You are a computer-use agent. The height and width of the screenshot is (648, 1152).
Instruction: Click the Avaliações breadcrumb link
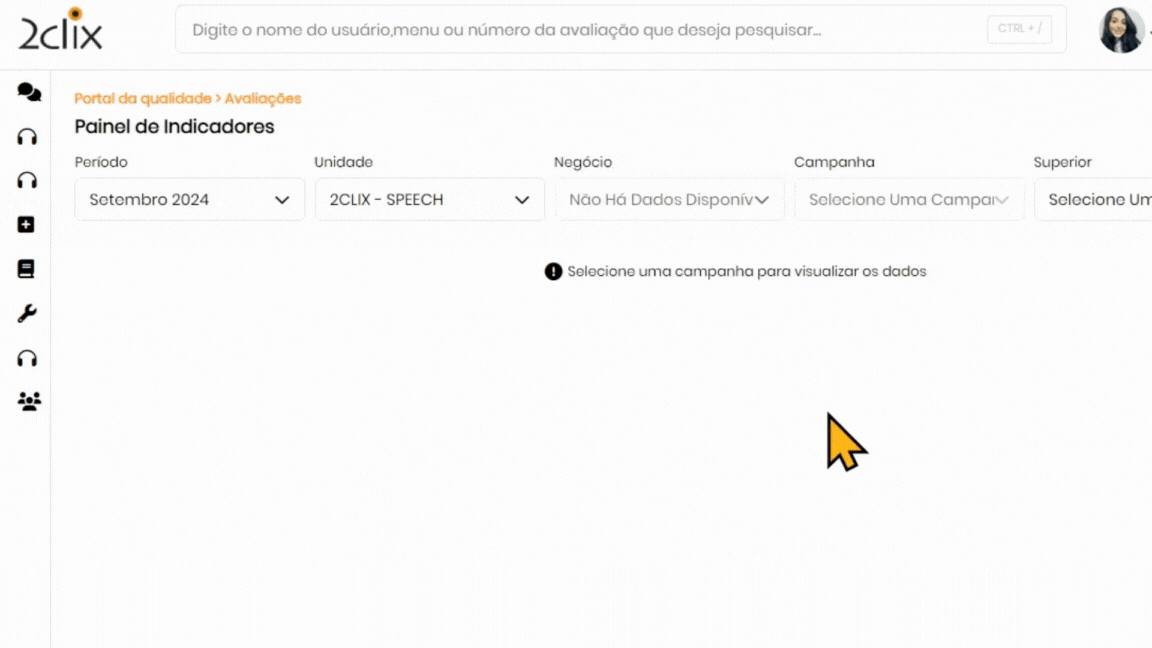(263, 98)
